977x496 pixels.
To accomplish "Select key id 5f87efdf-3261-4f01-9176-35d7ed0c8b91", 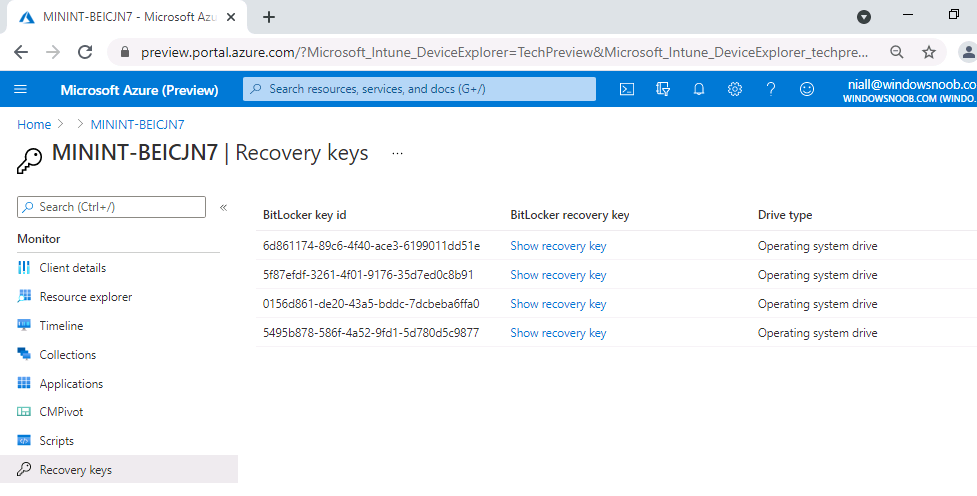I will [x=368, y=275].
